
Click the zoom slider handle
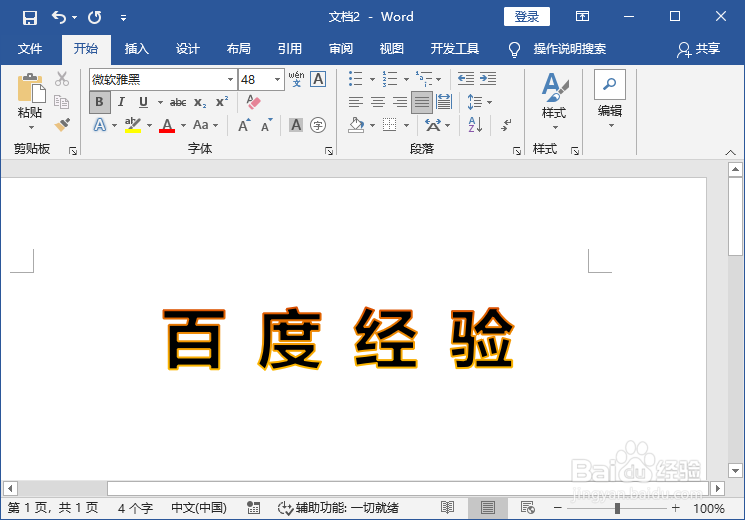click(x=617, y=509)
